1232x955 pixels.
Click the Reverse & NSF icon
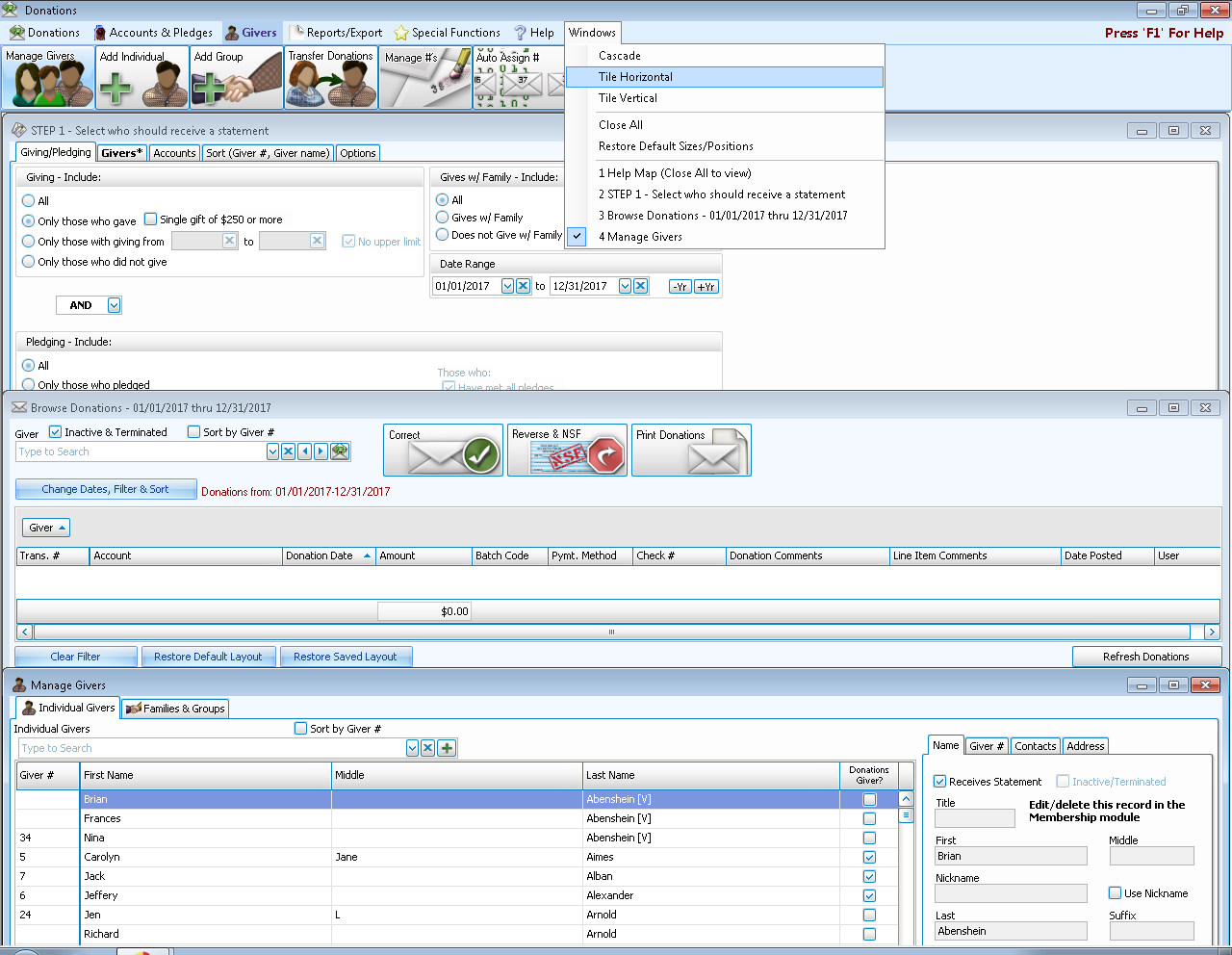(567, 451)
